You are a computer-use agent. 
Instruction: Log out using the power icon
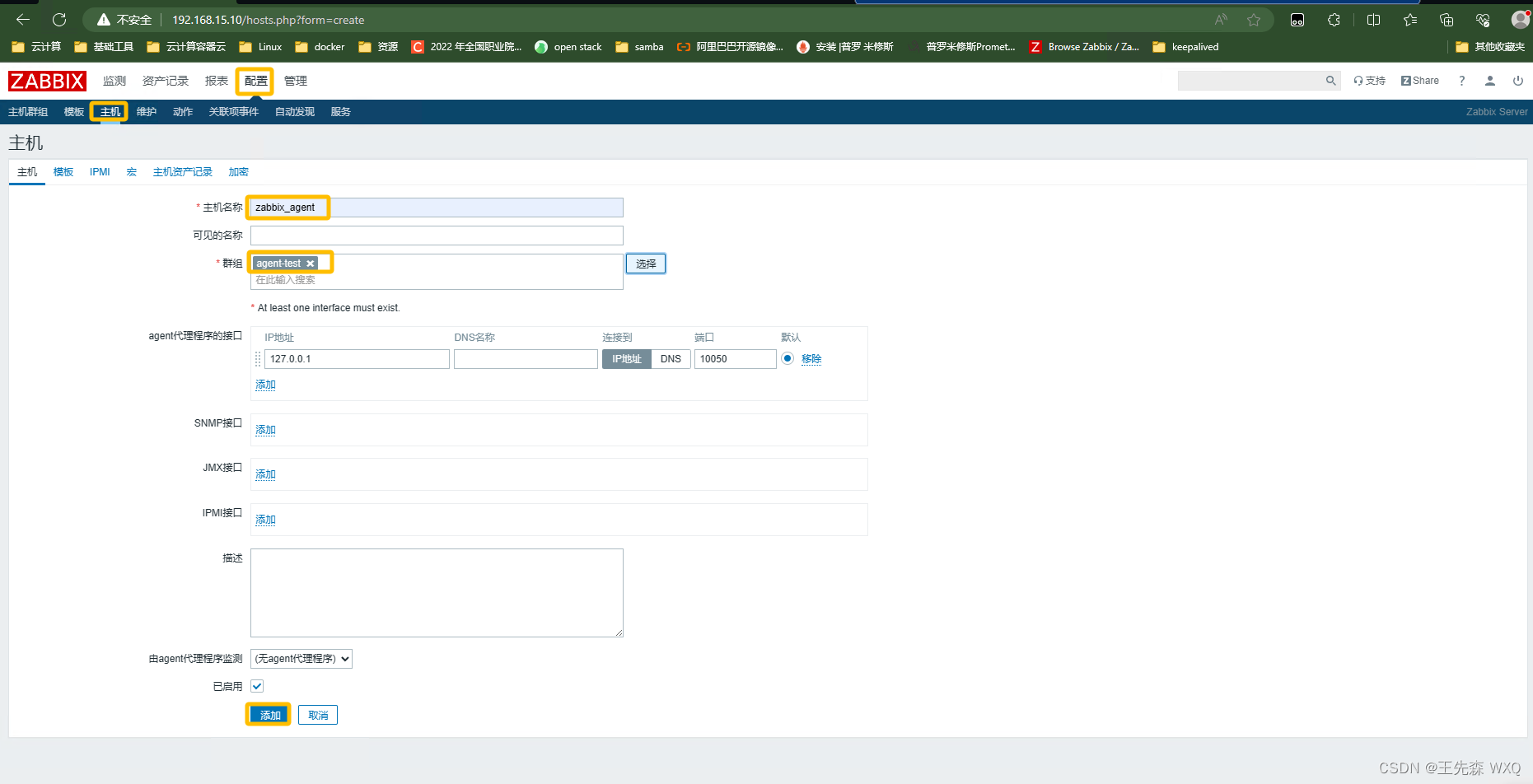coord(1517,81)
